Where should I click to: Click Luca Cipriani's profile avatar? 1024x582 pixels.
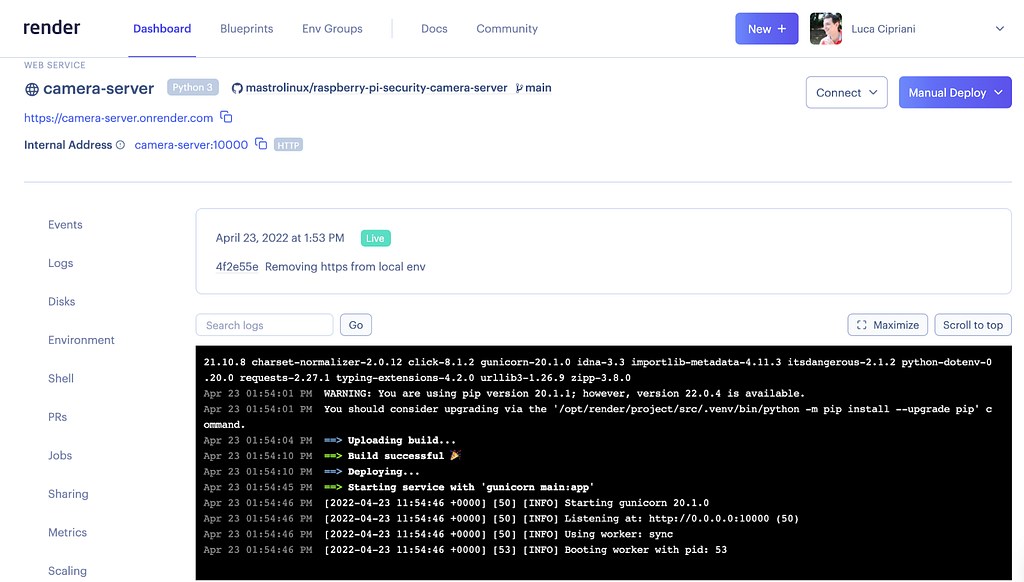825,29
